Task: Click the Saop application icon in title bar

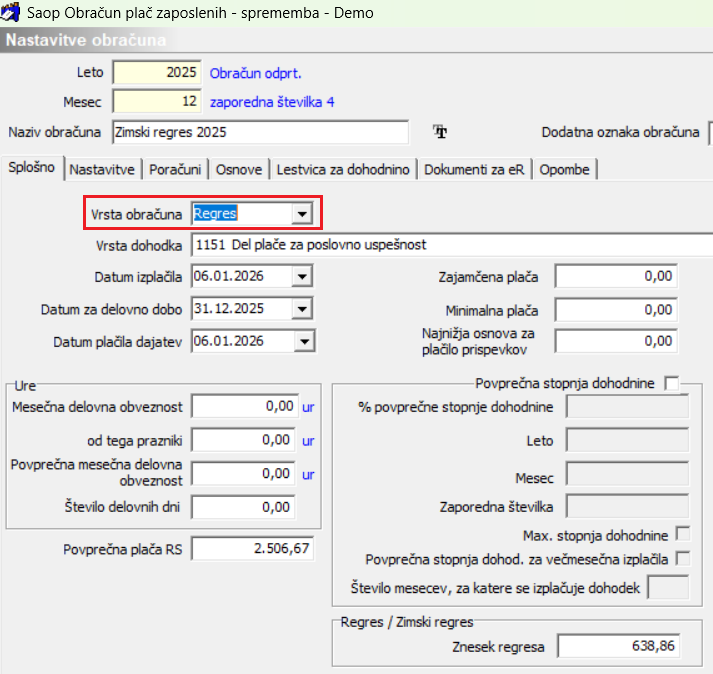Action: click(x=10, y=12)
